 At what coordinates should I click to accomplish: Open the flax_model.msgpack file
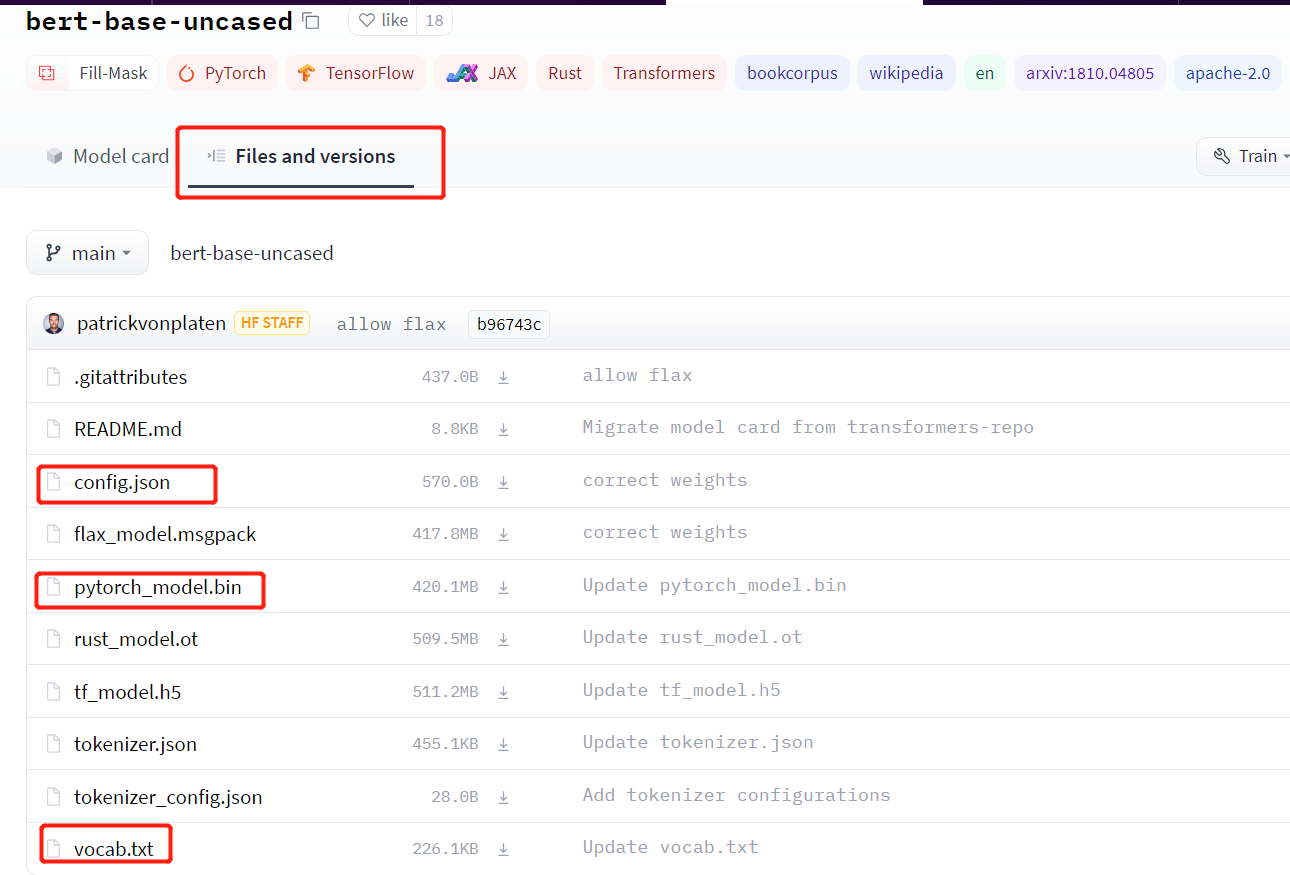click(x=165, y=534)
